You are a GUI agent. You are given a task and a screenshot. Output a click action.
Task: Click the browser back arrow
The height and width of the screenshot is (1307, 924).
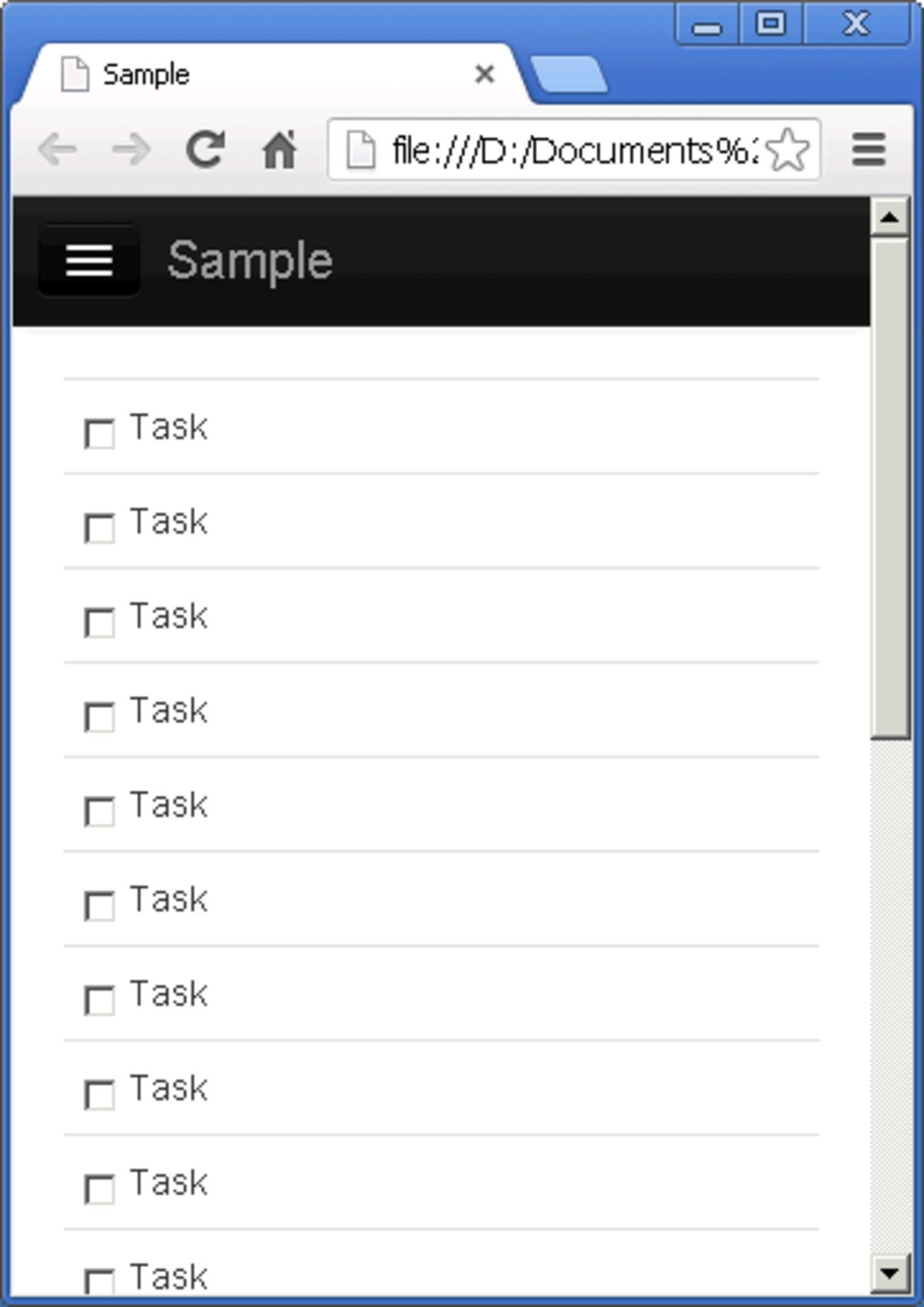[58, 150]
